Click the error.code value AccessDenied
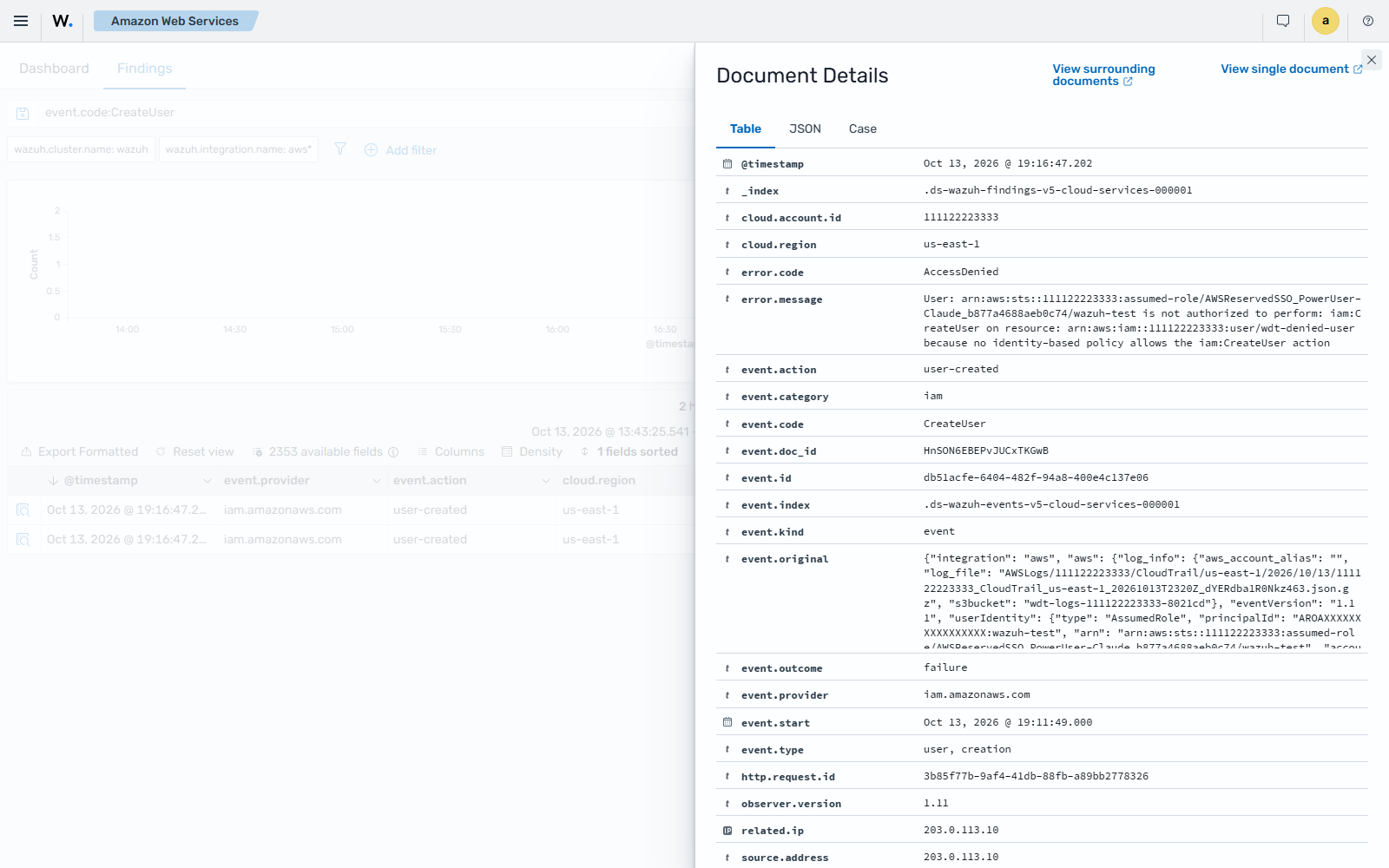Viewport: 1389px width, 868px height. pyautogui.click(x=961, y=272)
